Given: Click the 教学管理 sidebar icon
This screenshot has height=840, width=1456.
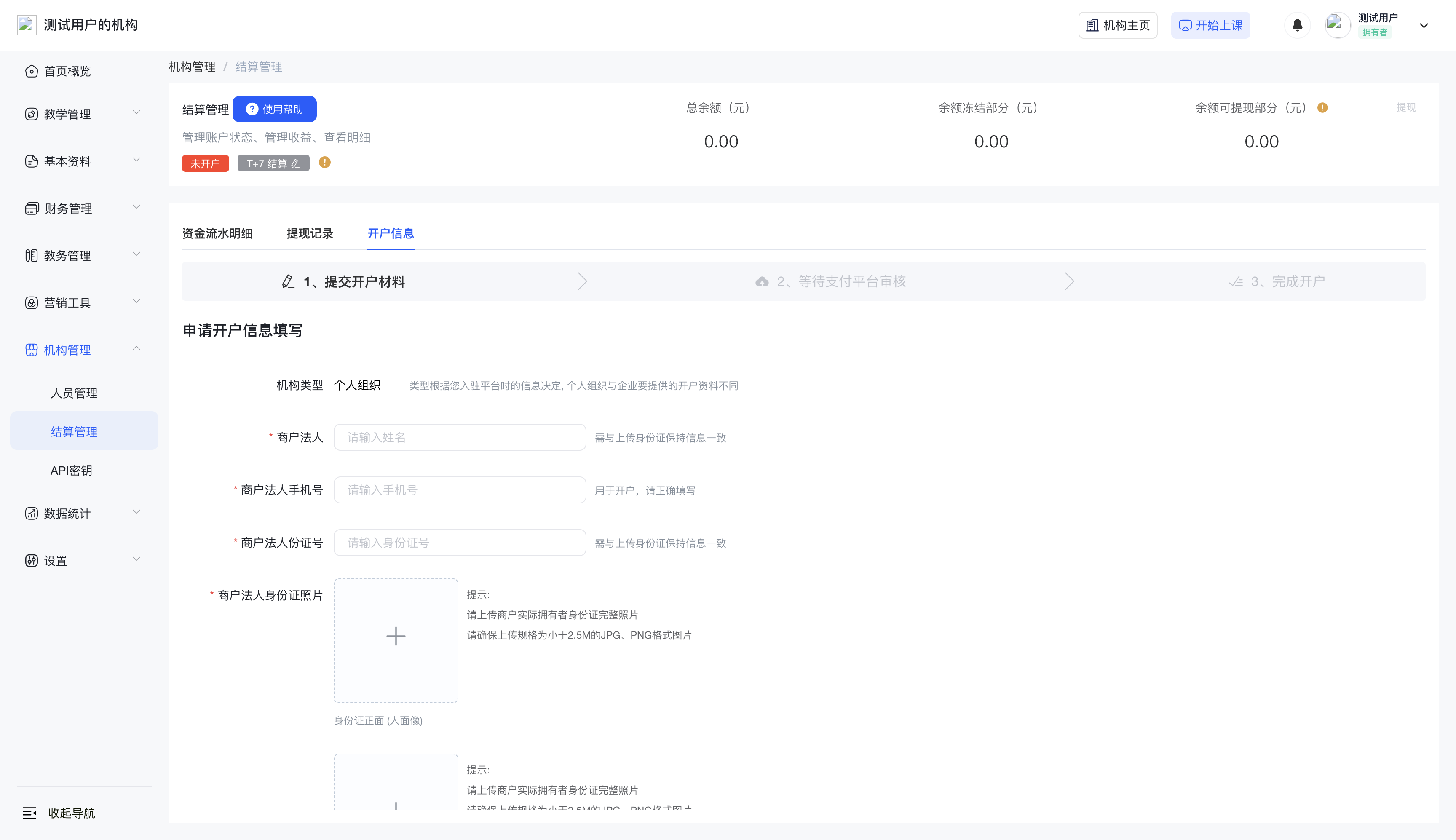Looking at the screenshot, I should (x=31, y=114).
